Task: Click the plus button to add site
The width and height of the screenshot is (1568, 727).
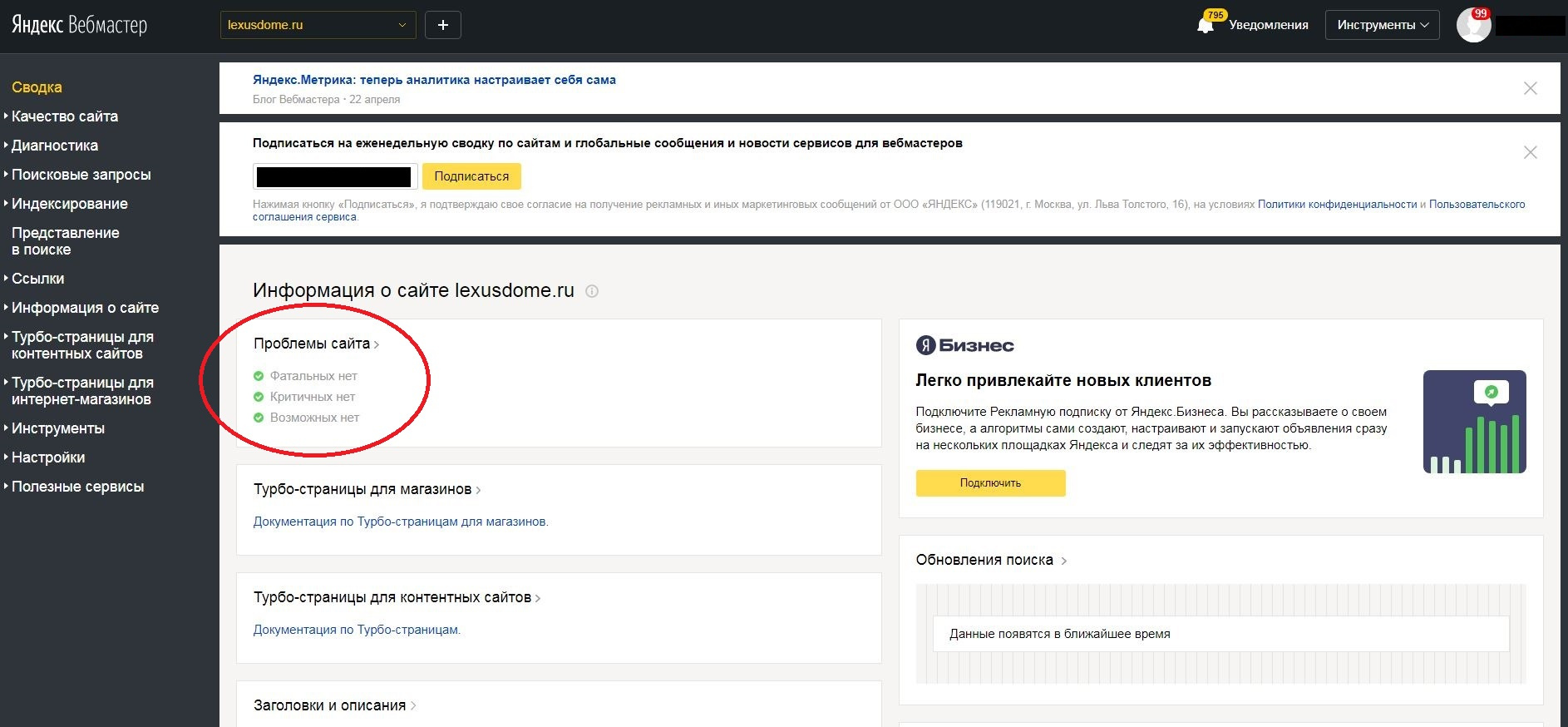Action: click(443, 25)
